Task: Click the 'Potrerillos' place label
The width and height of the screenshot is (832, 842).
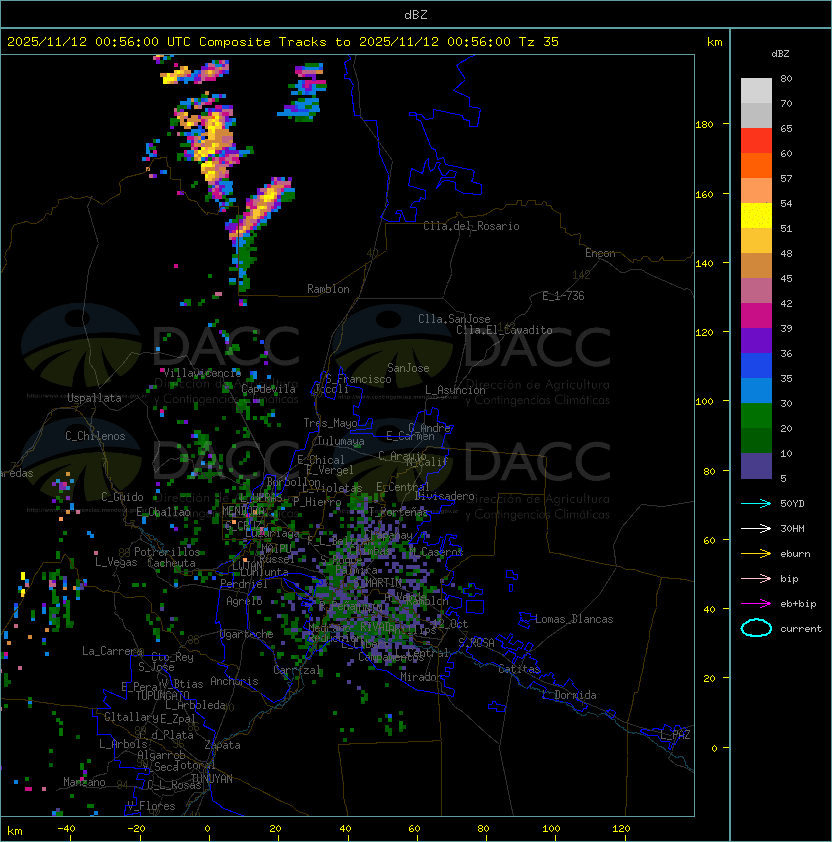Action: 167,552
